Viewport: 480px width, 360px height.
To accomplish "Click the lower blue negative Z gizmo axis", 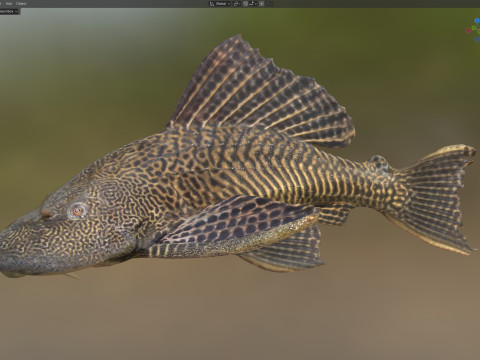I will [477, 39].
